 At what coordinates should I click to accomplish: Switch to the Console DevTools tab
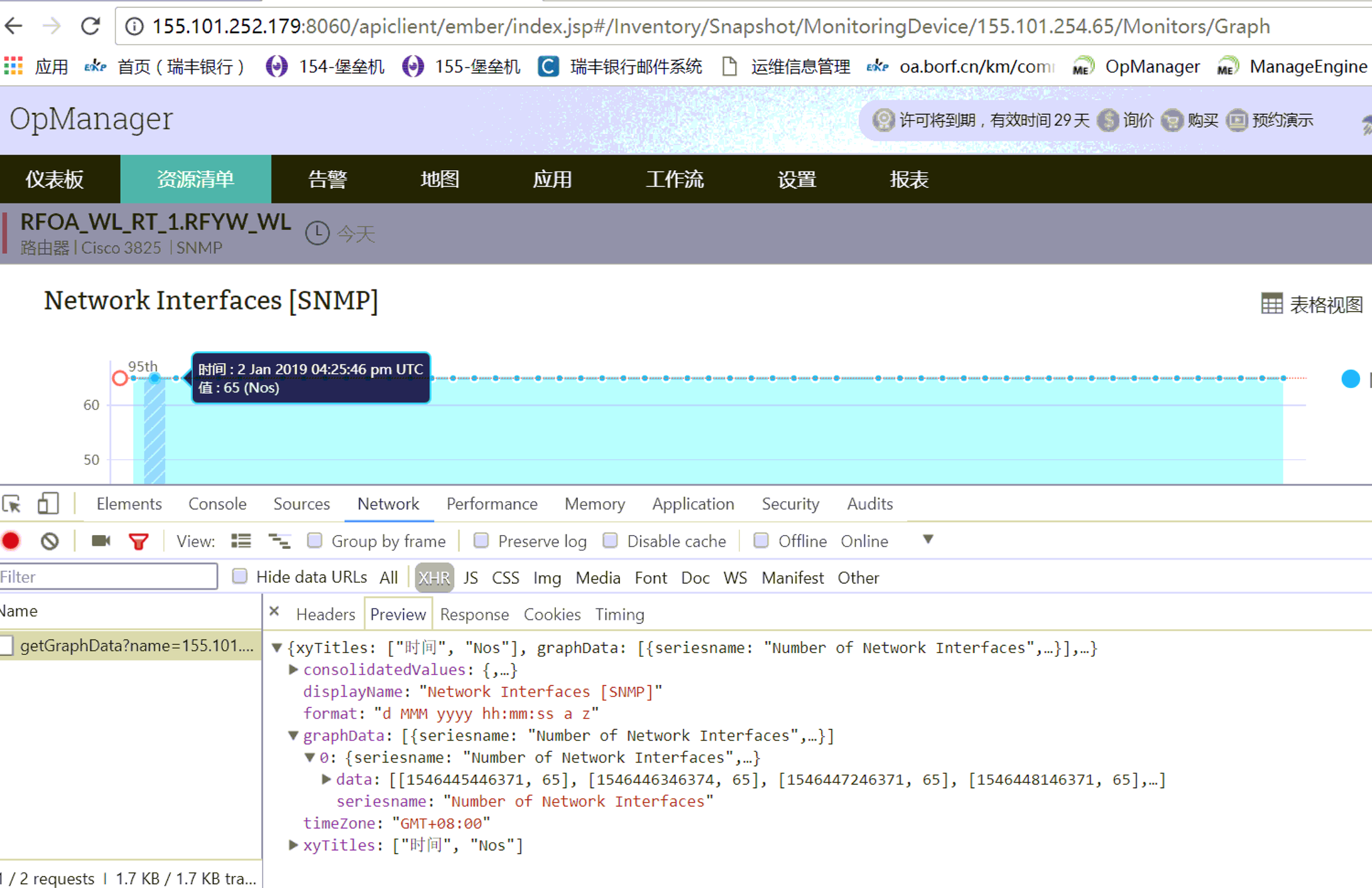point(217,504)
